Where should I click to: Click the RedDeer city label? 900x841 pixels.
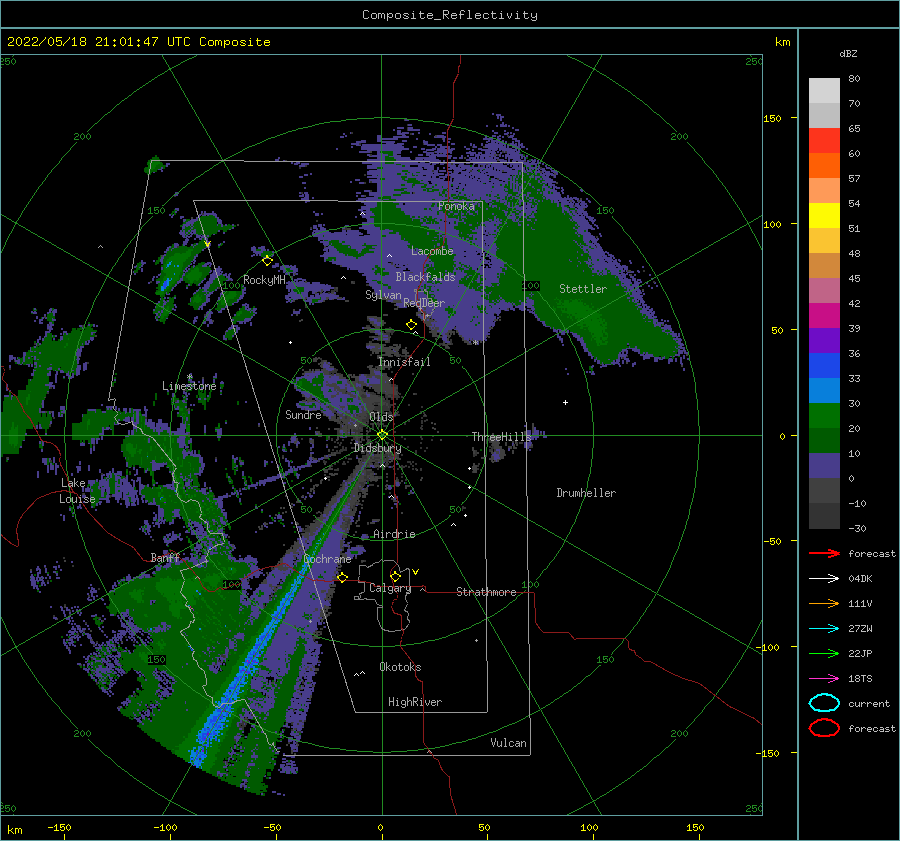click(424, 303)
